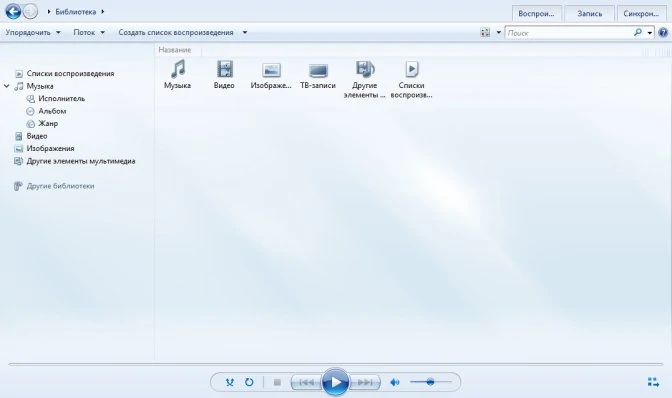The width and height of the screenshot is (672, 398).
Task: Open Help via question mark icon
Action: (x=663, y=33)
